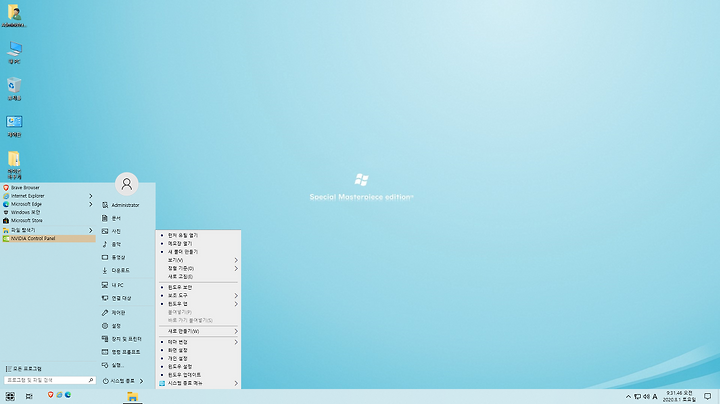
Task: Show hidden tray icons chevron
Action: (628, 397)
